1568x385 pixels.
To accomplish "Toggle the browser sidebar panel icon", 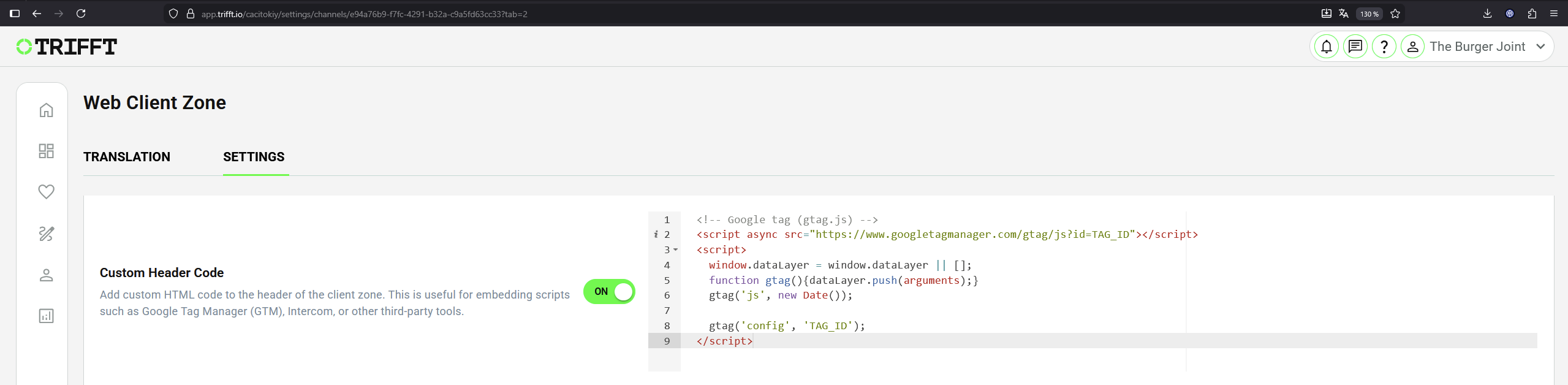I will pyautogui.click(x=15, y=13).
